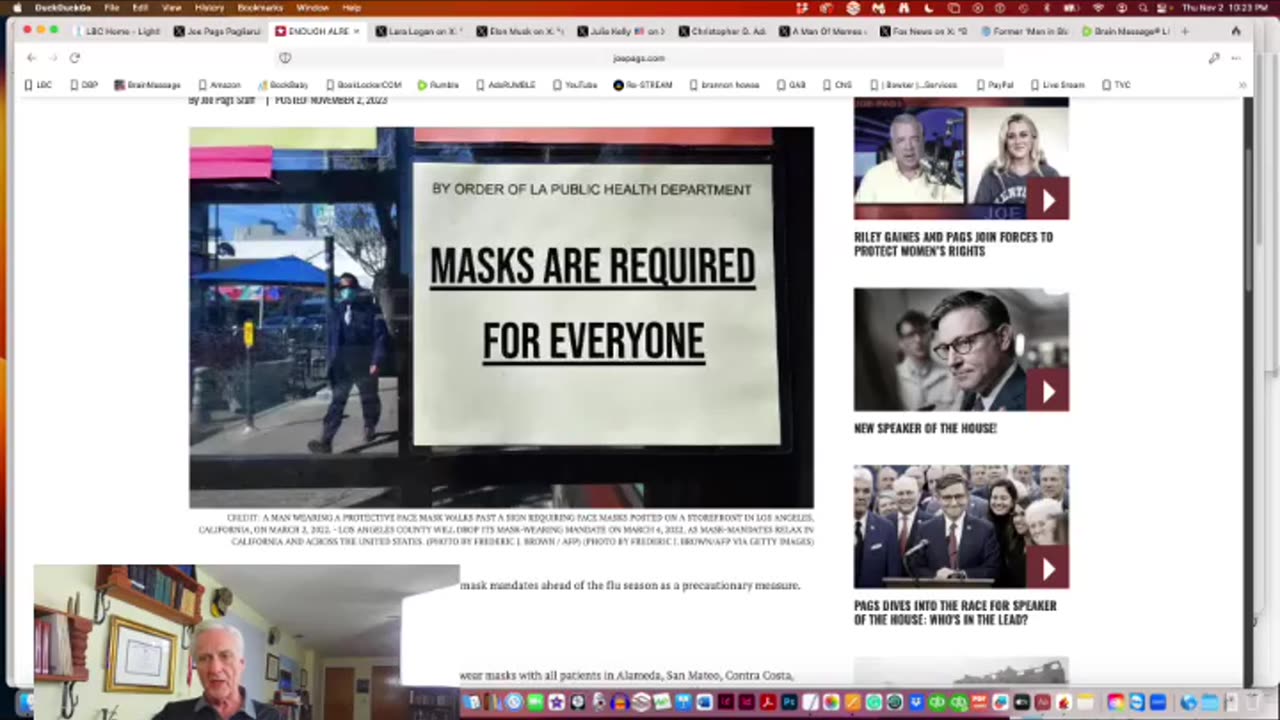Click the fire icon at the tab bar end
The width and height of the screenshot is (1280, 720).
[x=1236, y=31]
